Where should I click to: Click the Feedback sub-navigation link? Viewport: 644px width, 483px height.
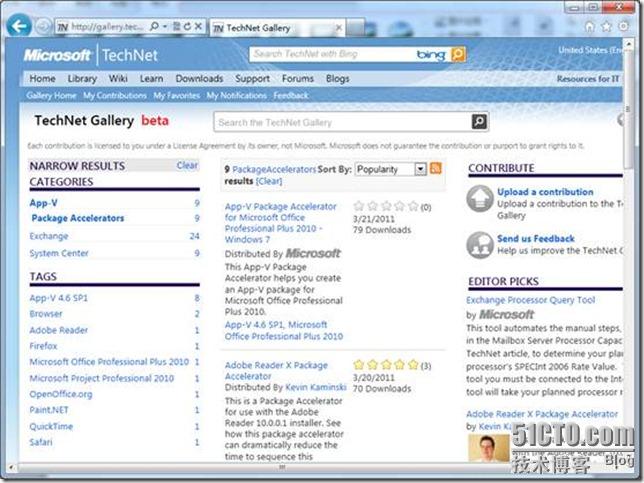[291, 96]
